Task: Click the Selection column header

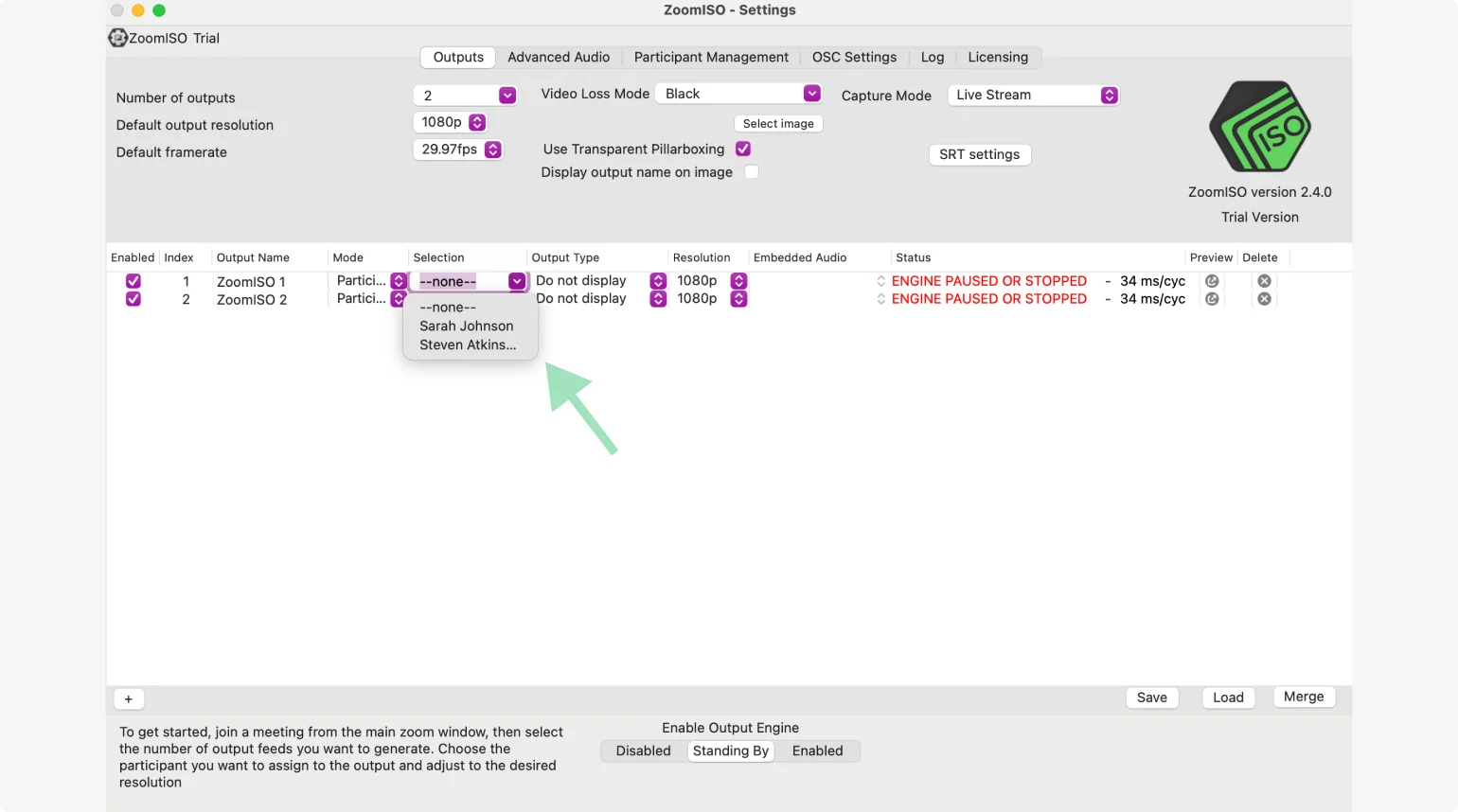Action: coord(438,257)
